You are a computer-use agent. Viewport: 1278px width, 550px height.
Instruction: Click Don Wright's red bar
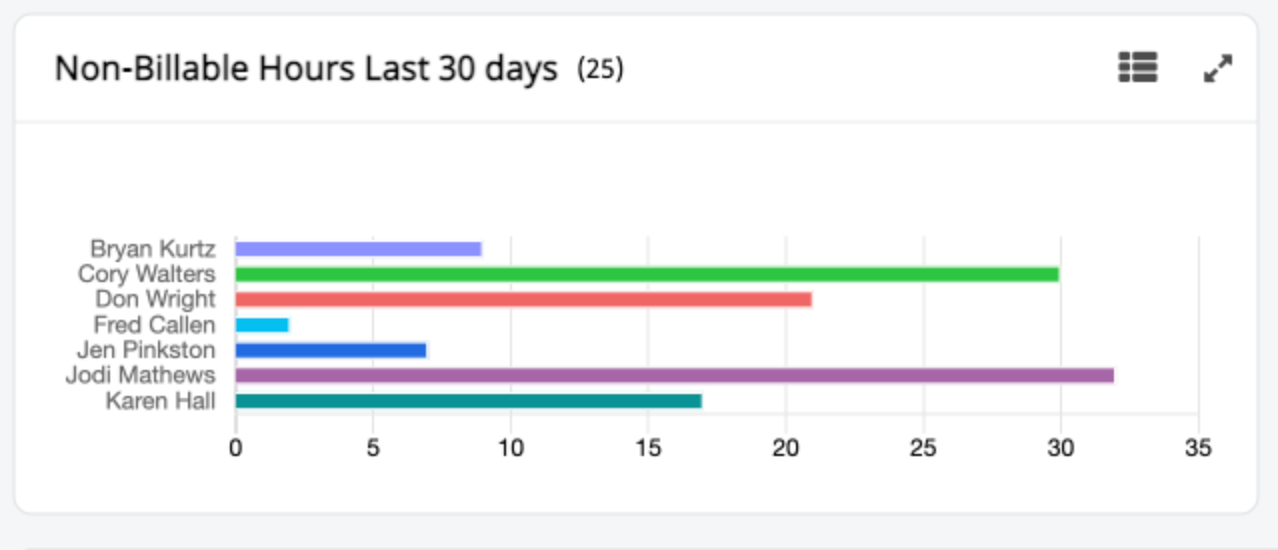[523, 299]
